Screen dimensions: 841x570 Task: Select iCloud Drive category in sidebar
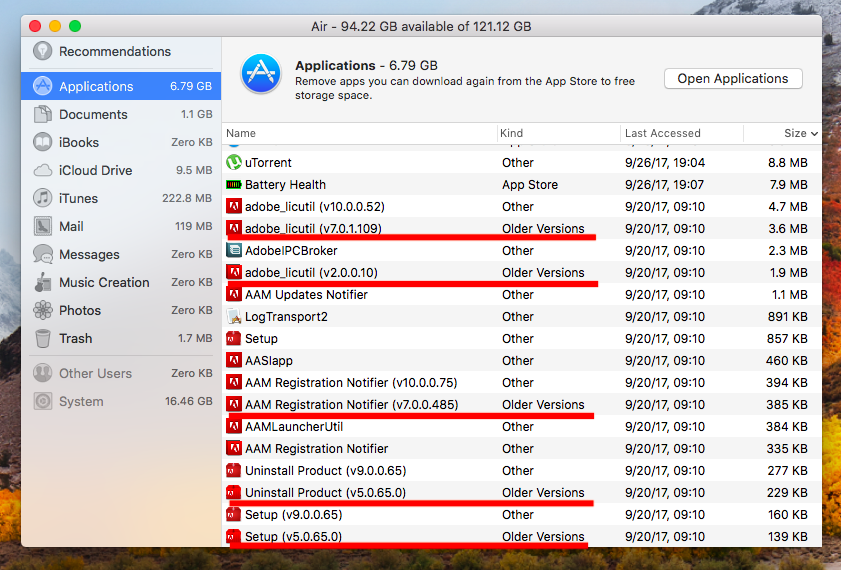[121, 171]
